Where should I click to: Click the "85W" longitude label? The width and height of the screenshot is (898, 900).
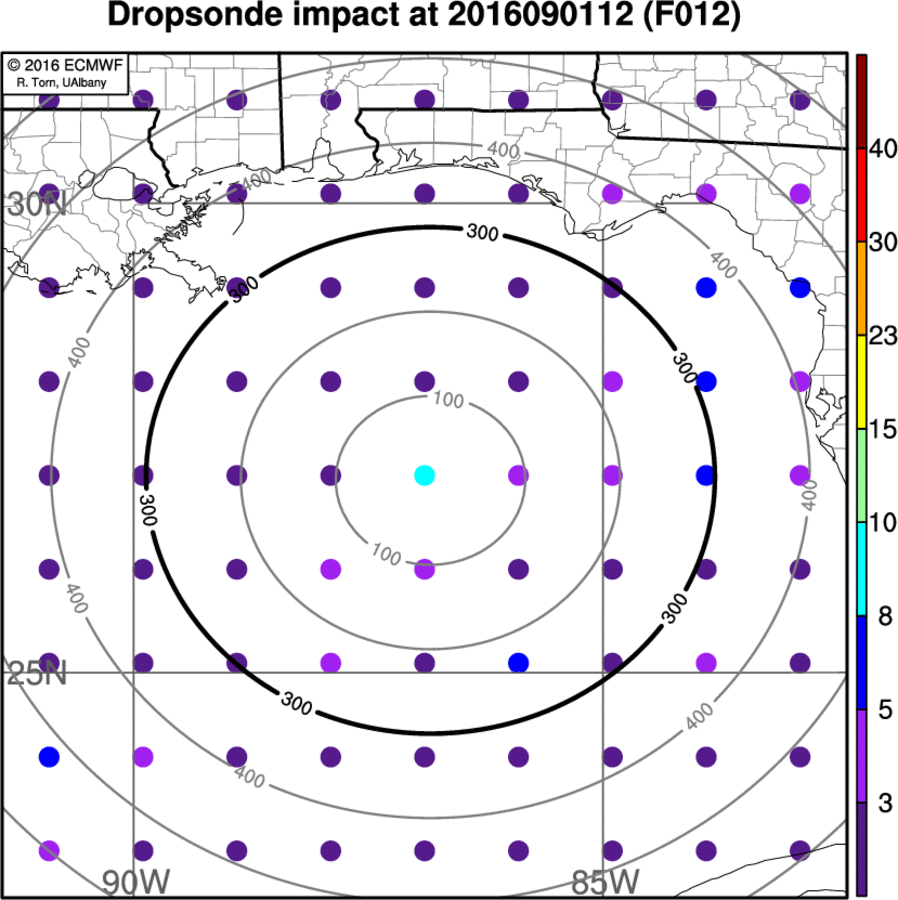pos(605,881)
